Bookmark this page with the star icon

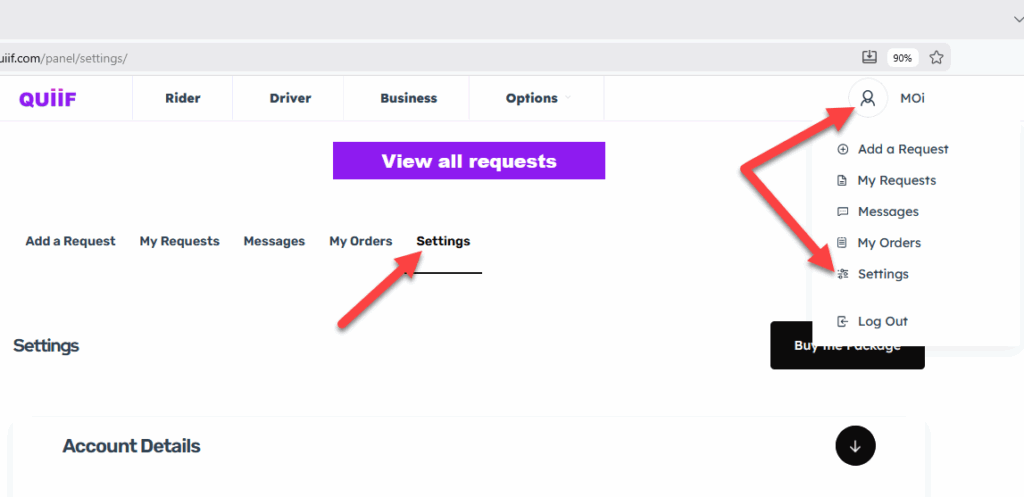936,58
